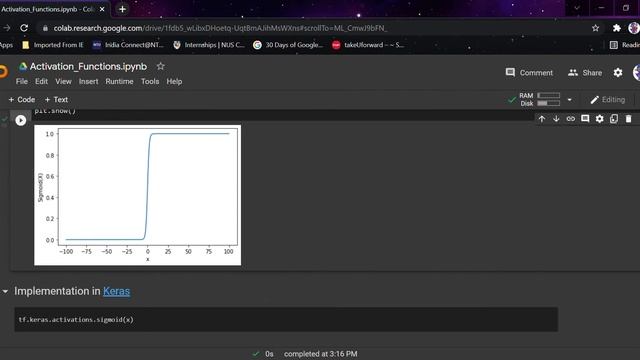Add a comment on the cell
640x360 pixels.
(x=585, y=119)
